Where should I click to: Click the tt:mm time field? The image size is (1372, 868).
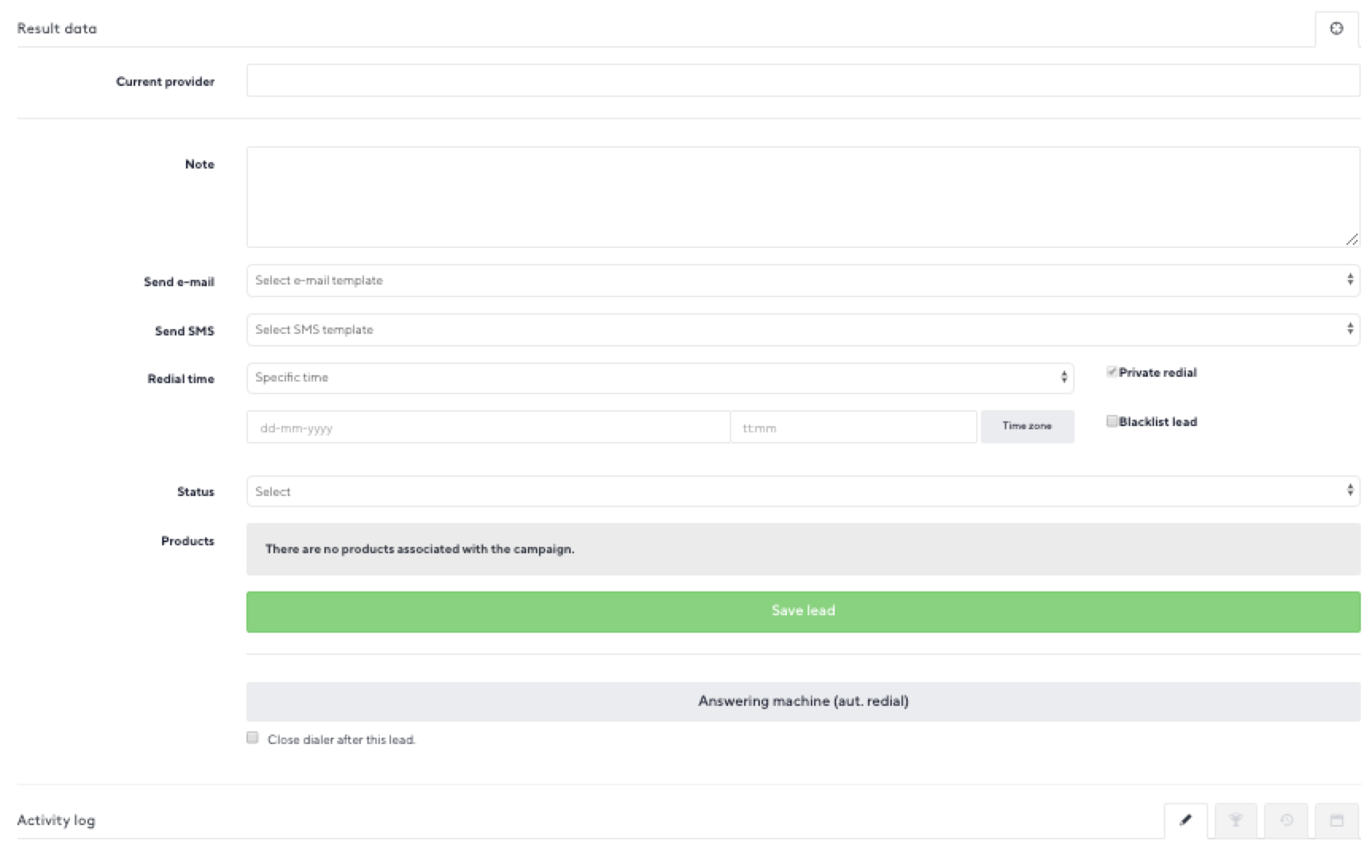pyautogui.click(x=854, y=427)
